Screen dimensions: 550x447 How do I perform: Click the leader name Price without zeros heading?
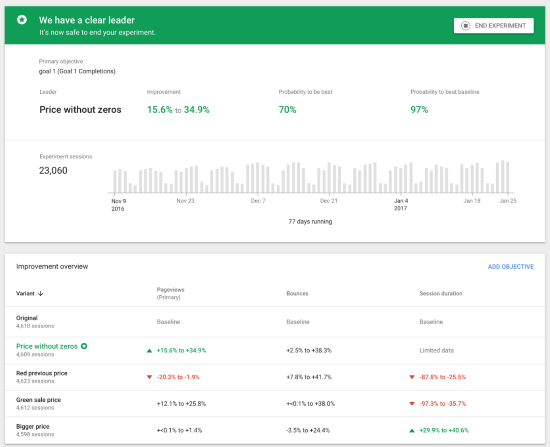click(80, 110)
